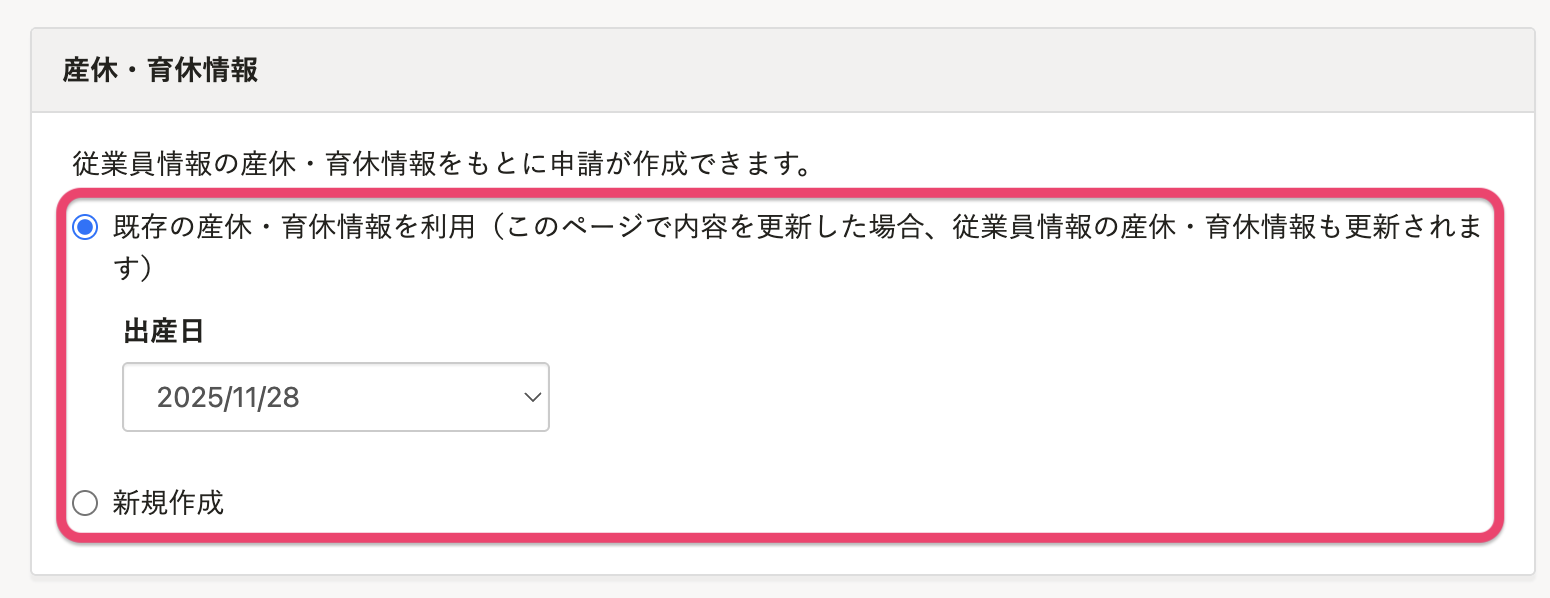Click the blank space right of the date dropdown

click(x=900, y=398)
